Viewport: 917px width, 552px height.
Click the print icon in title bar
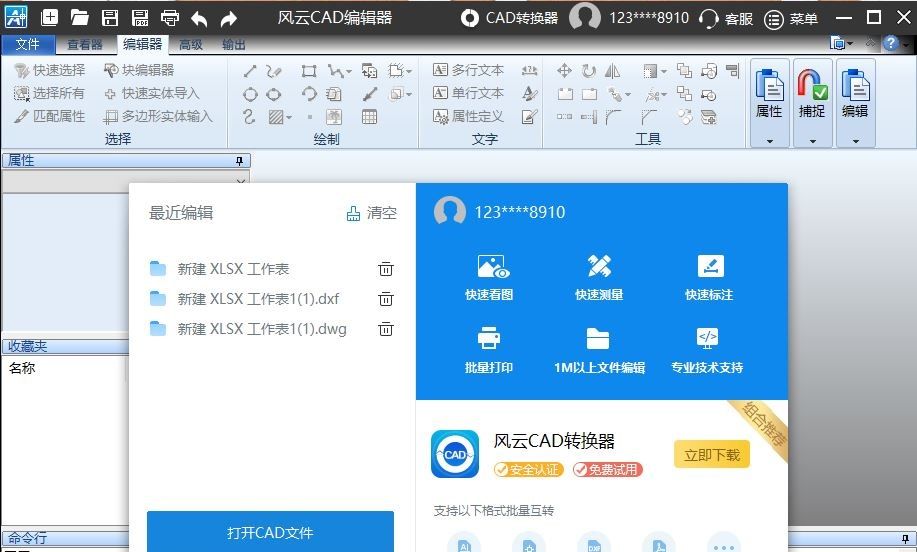click(170, 18)
